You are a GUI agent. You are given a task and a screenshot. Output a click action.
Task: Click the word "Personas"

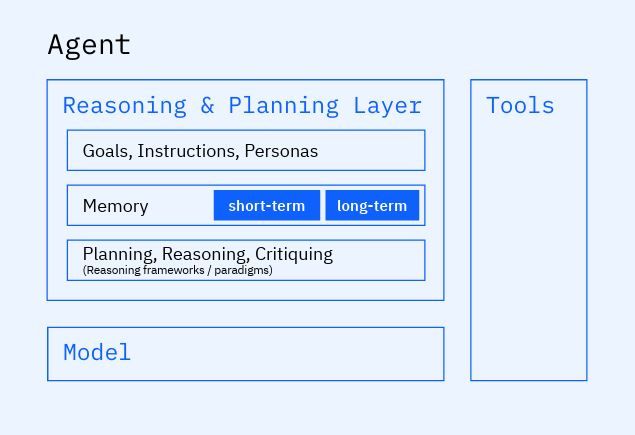(x=281, y=151)
